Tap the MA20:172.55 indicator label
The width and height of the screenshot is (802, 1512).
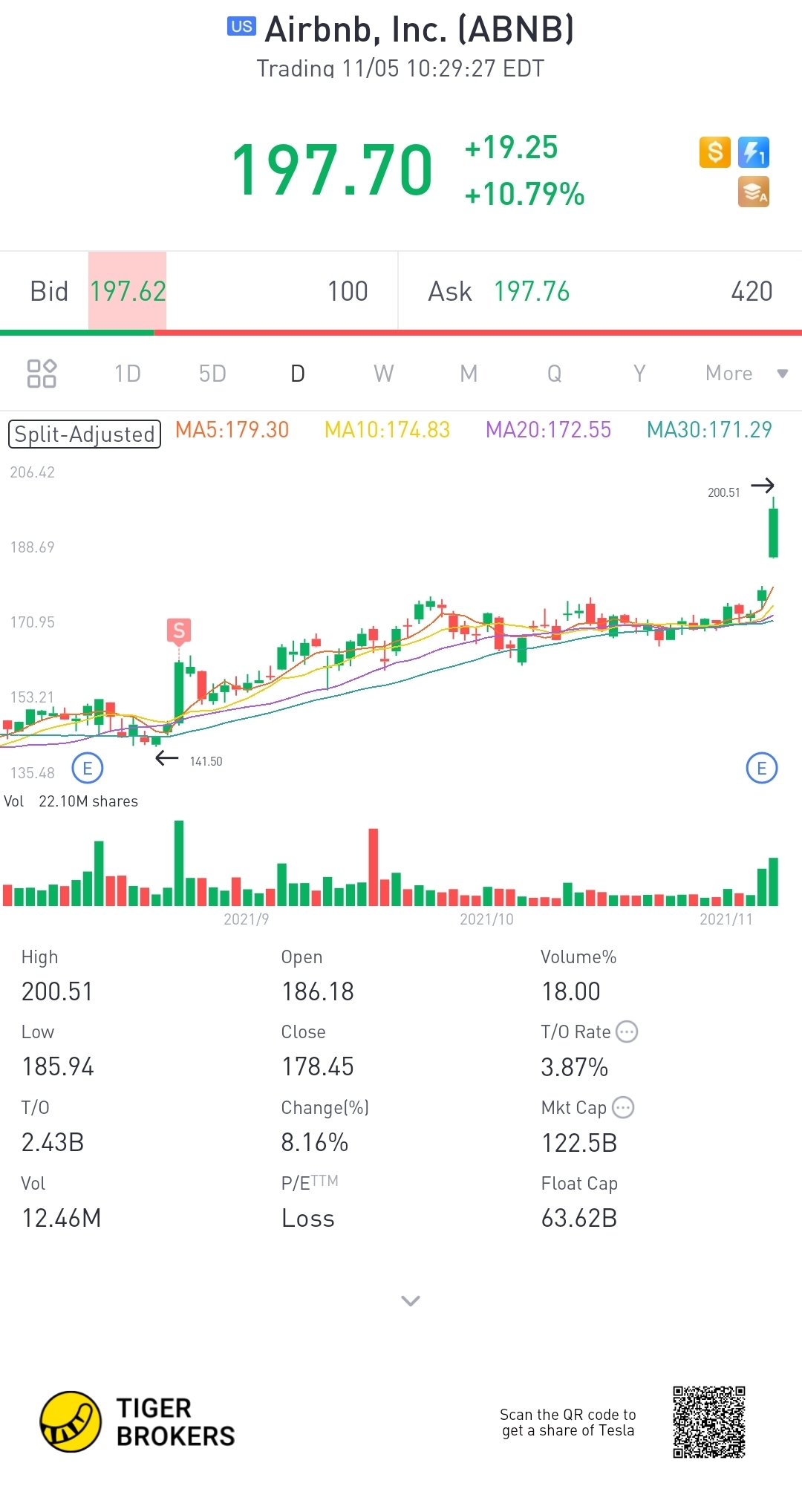(549, 430)
